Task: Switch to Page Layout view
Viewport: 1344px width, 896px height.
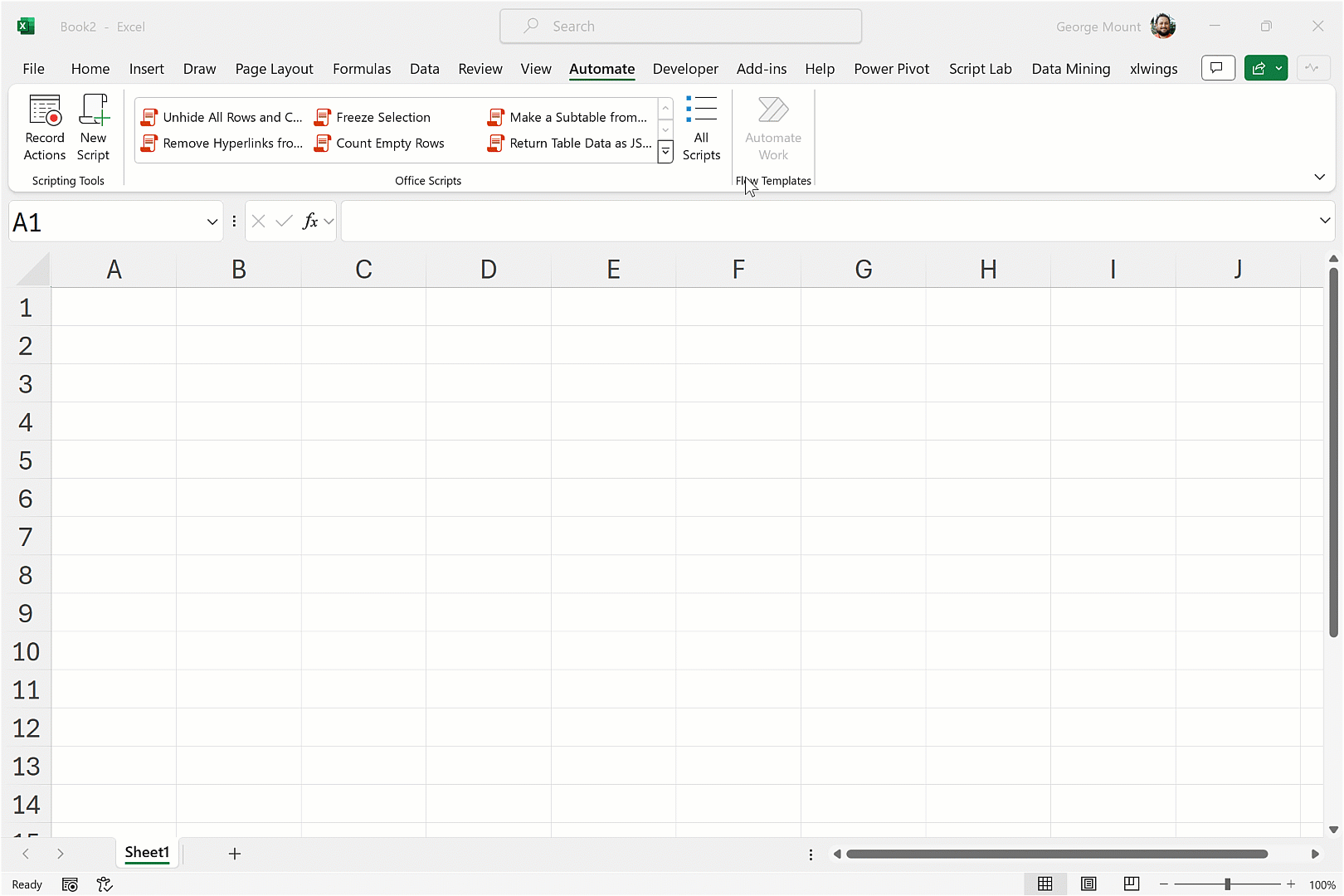Action: [1088, 884]
